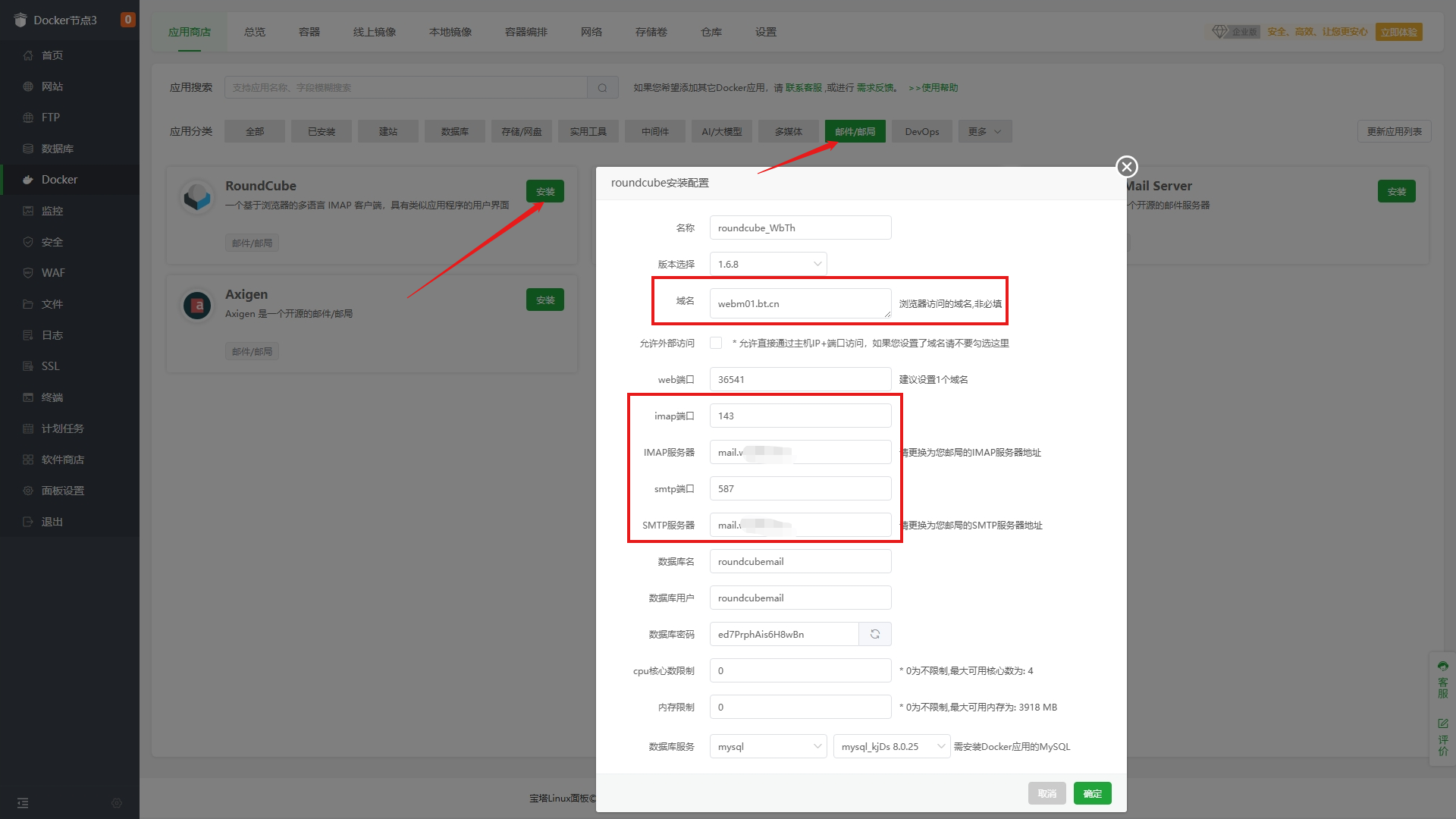
Task: Open the 需求反馈 link
Action: tap(875, 88)
